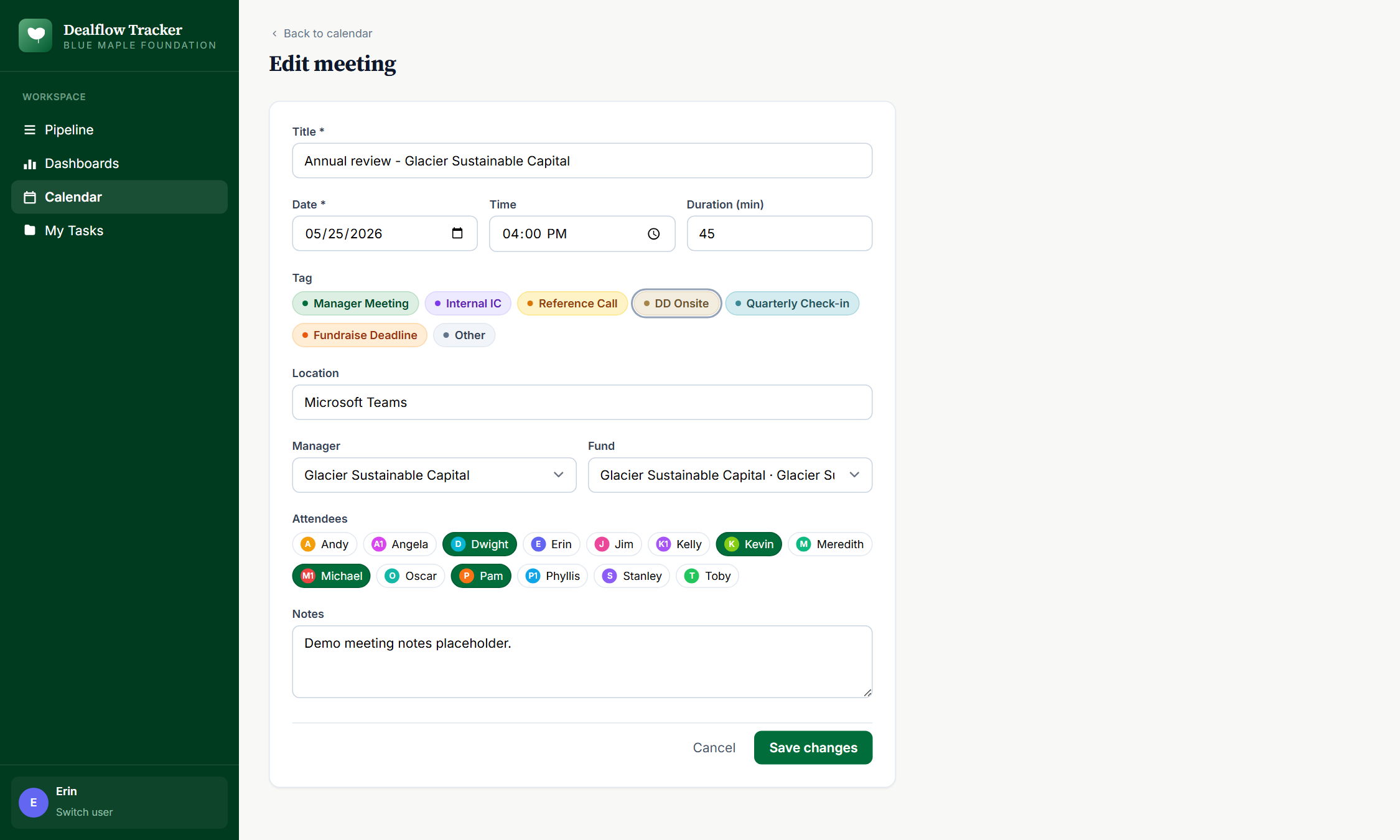The image size is (1400, 840).
Task: Select the Manager Meeting tag
Action: [x=355, y=304]
